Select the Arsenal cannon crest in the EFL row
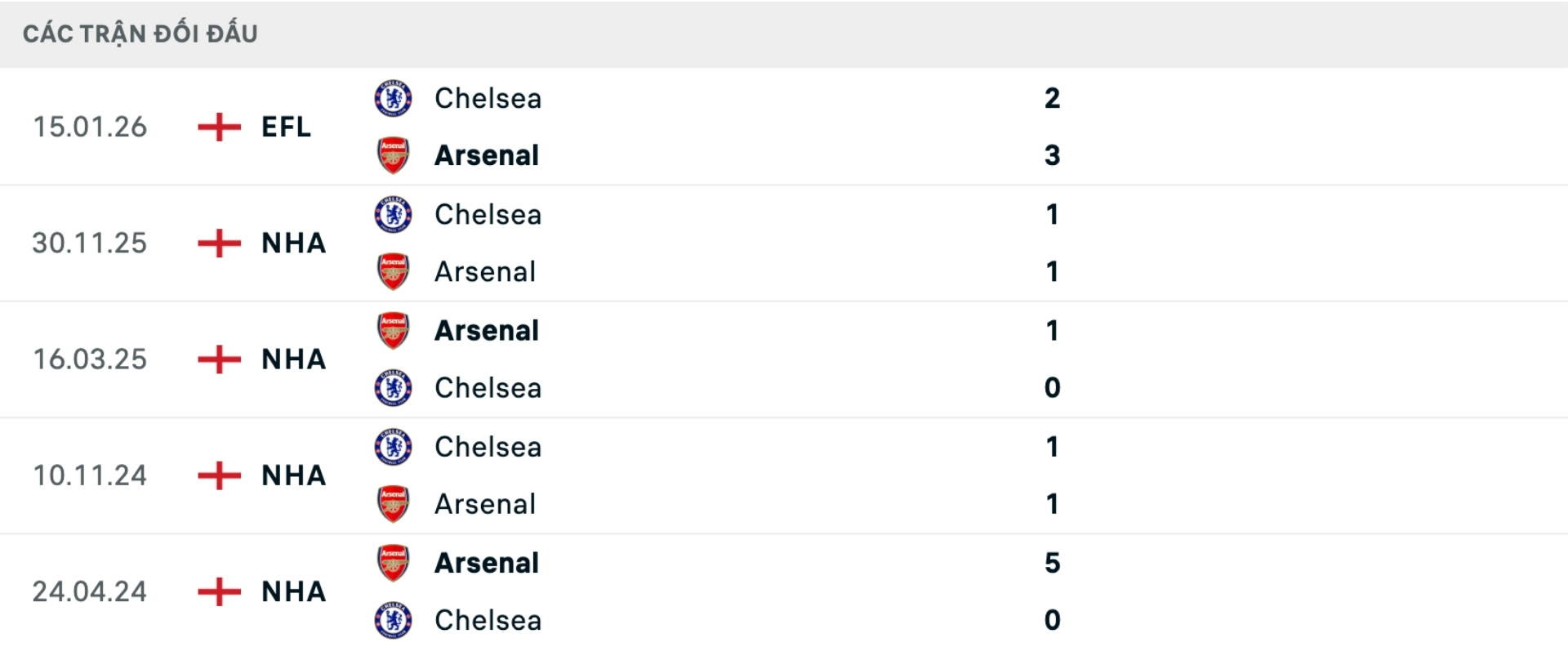Image resolution: width=1568 pixels, height=647 pixels. [x=393, y=154]
